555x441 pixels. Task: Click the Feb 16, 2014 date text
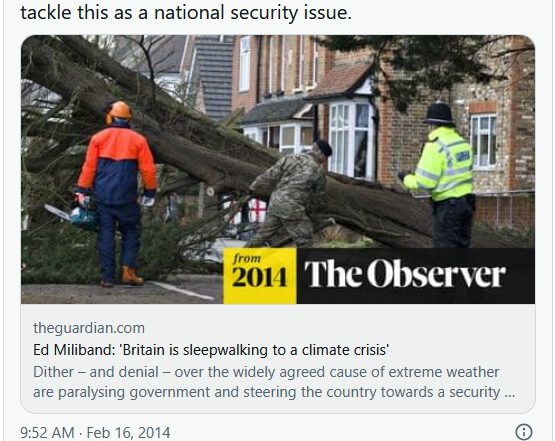point(128,433)
